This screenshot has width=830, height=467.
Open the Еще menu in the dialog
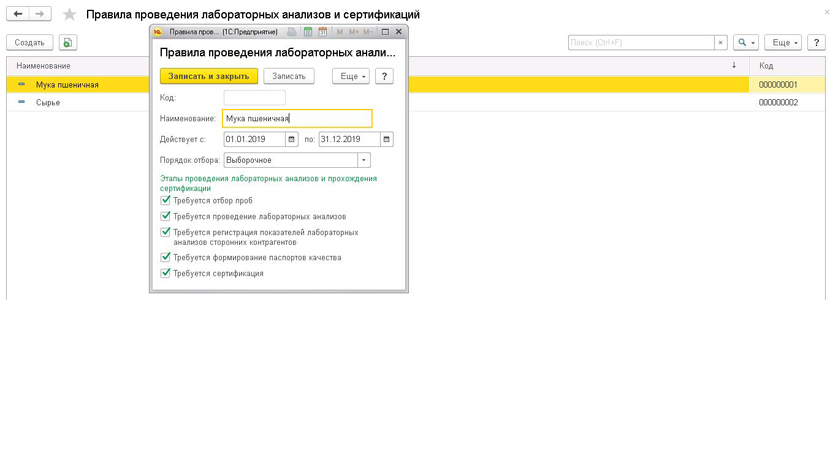350,76
